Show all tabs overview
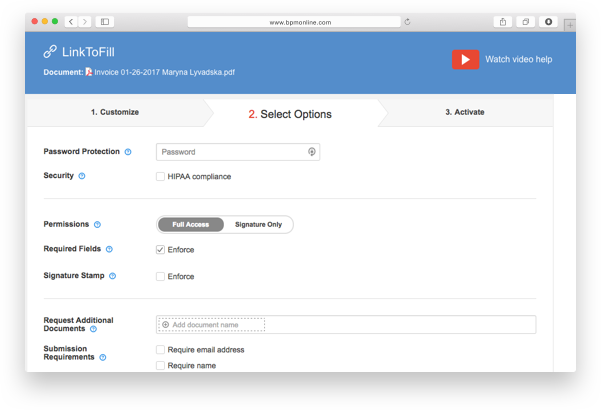Image resolution: width=601 pixels, height=410 pixels. 525,22
